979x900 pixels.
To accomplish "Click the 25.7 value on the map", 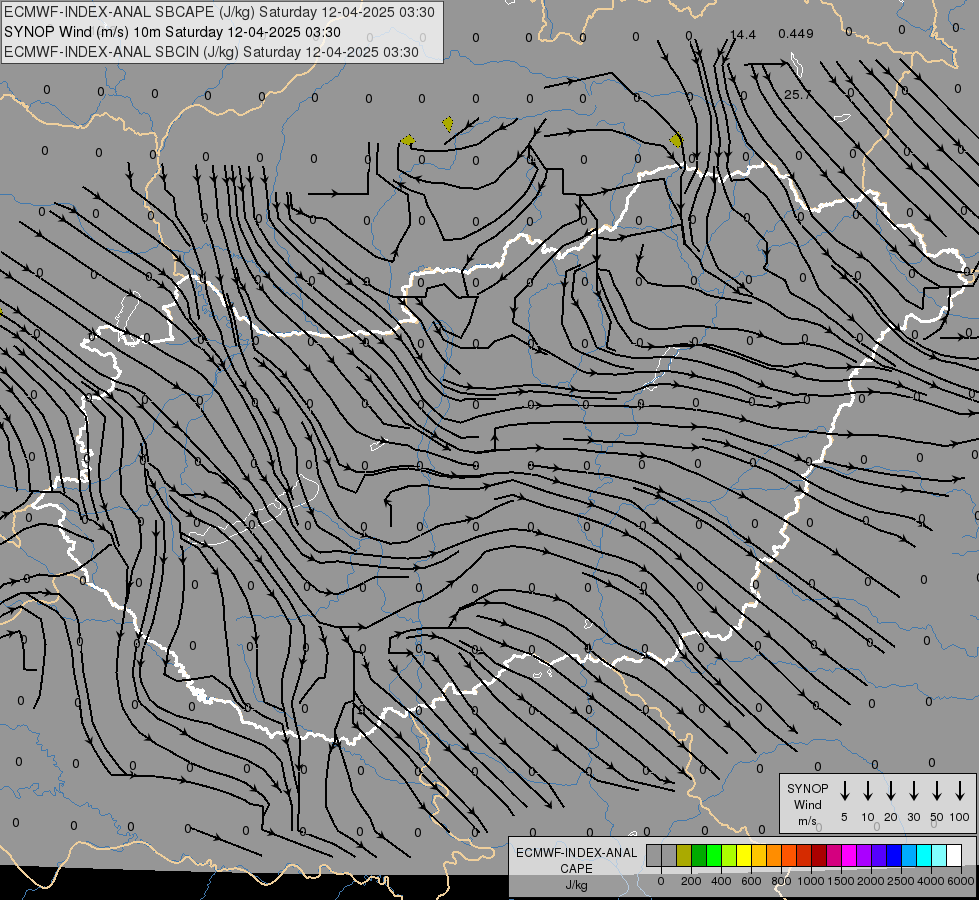I will pos(797,95).
